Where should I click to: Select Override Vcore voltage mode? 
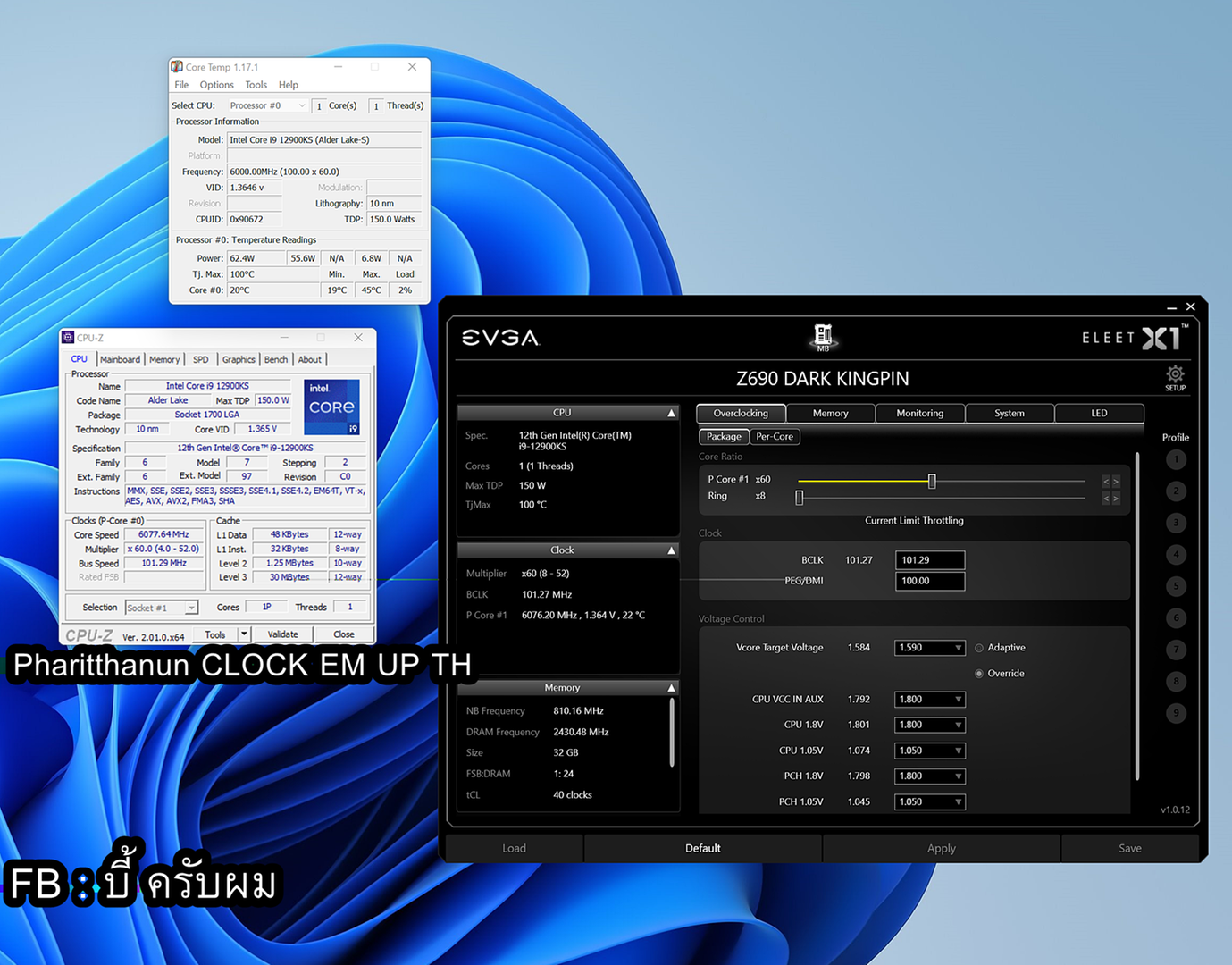tap(979, 674)
